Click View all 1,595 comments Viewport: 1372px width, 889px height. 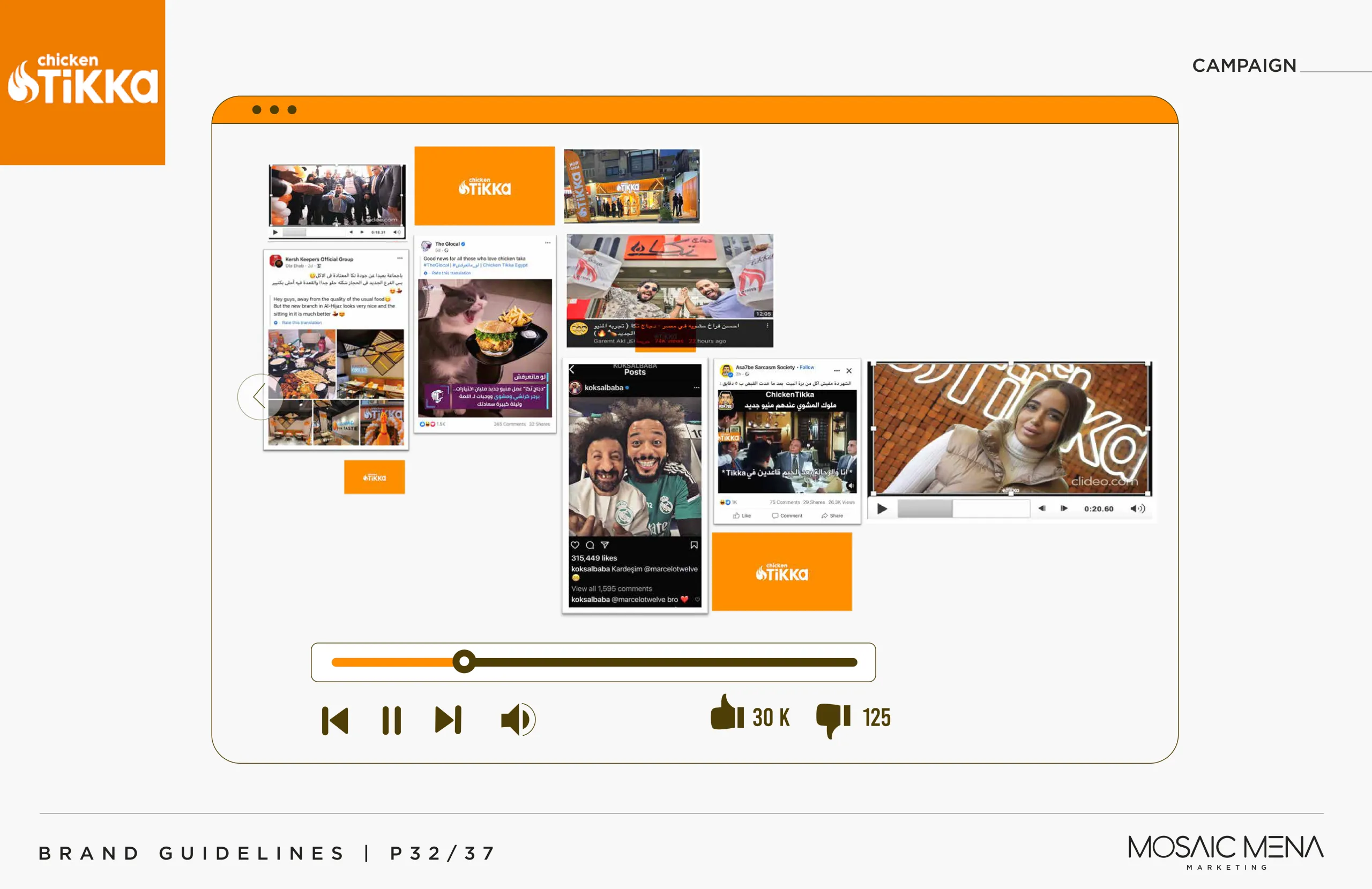tap(611, 588)
